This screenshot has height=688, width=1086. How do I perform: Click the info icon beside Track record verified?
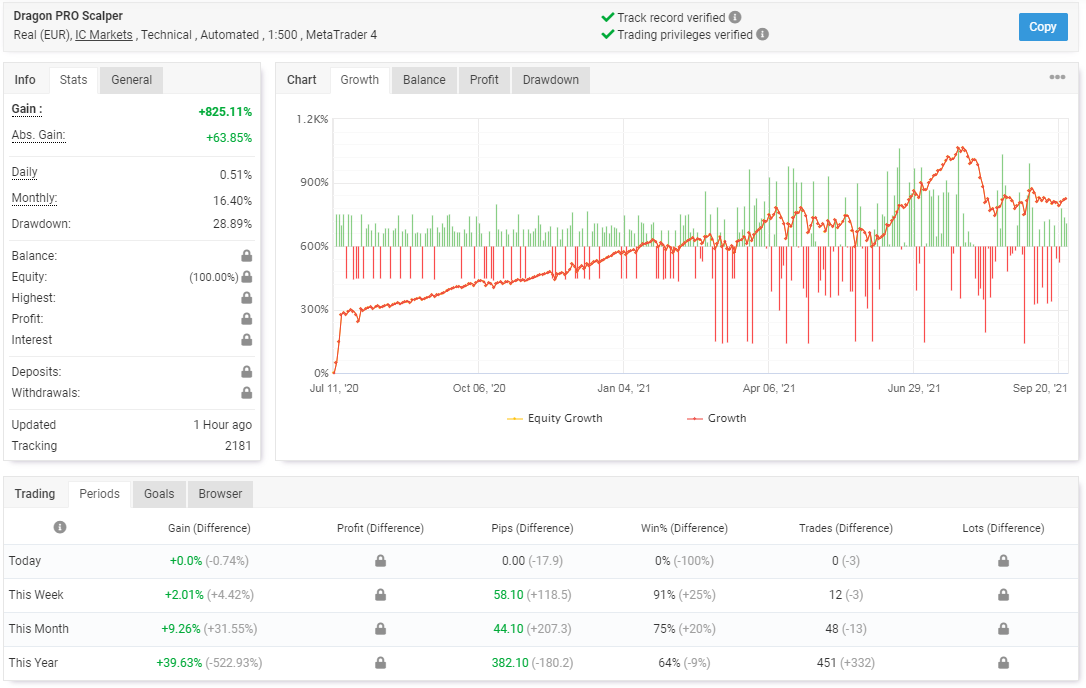point(735,17)
